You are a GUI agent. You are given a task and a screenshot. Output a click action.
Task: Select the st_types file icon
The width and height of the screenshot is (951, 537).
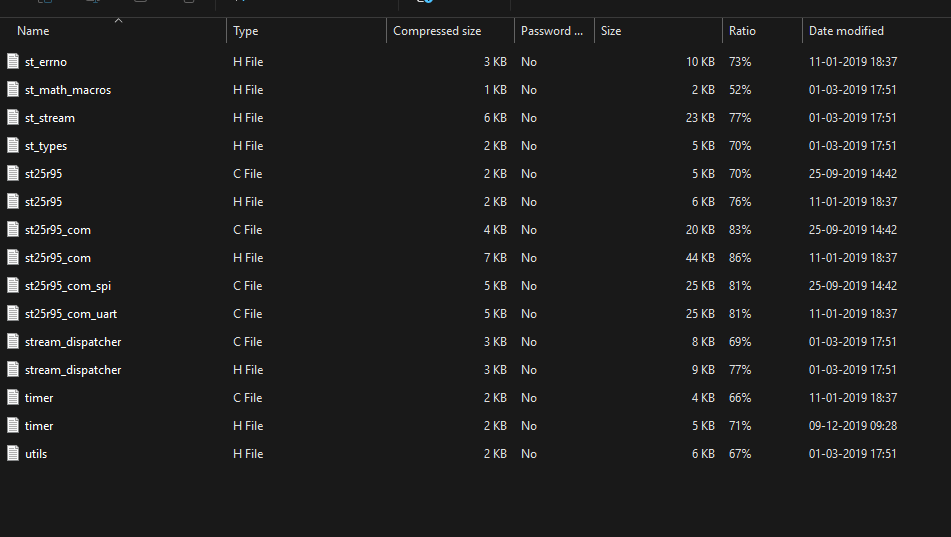click(x=13, y=145)
